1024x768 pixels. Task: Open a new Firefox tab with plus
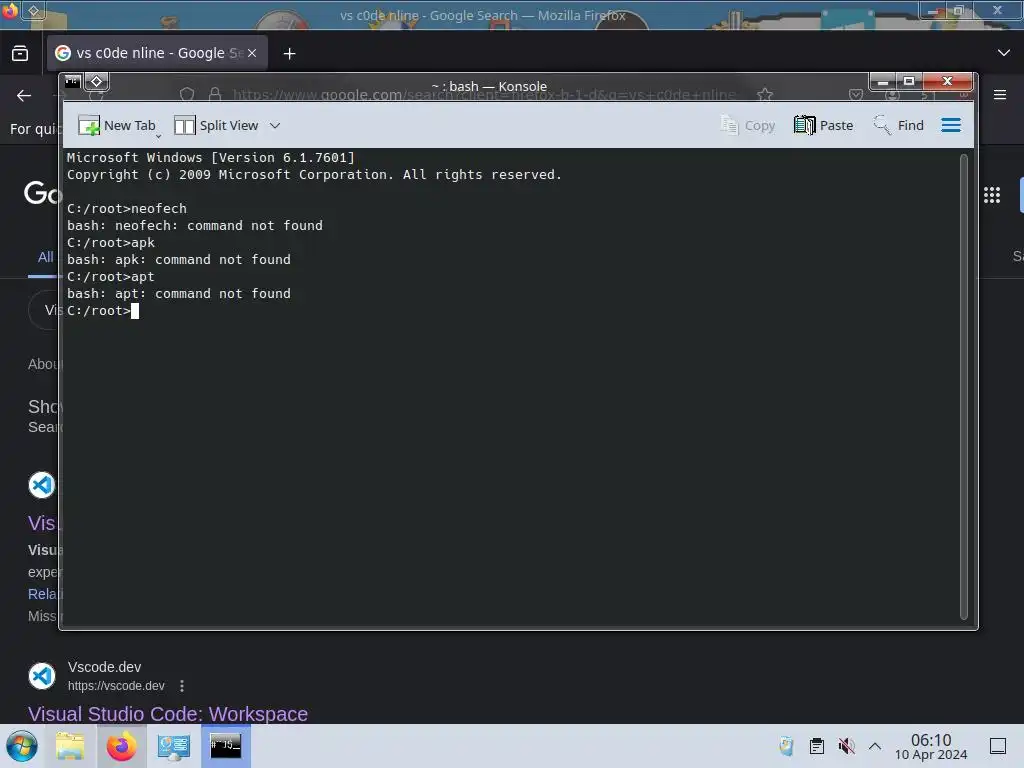tap(289, 54)
